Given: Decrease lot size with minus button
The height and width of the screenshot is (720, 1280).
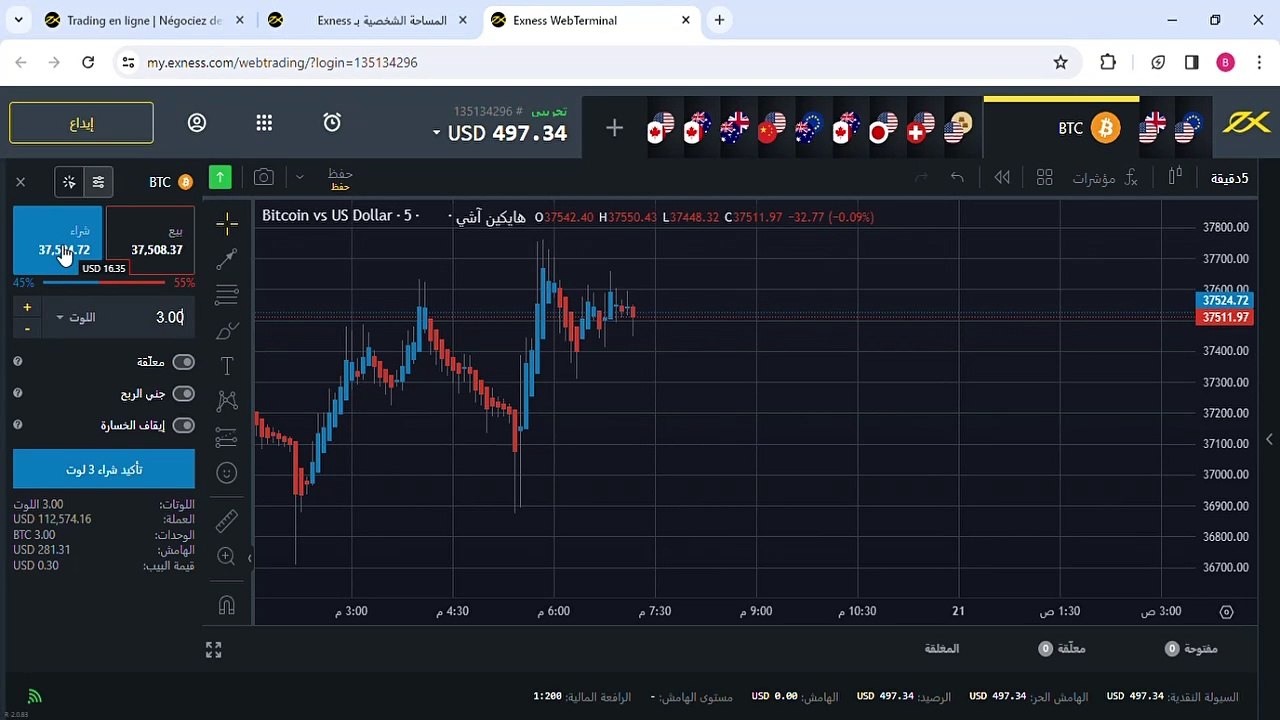Looking at the screenshot, I should click(x=27, y=328).
